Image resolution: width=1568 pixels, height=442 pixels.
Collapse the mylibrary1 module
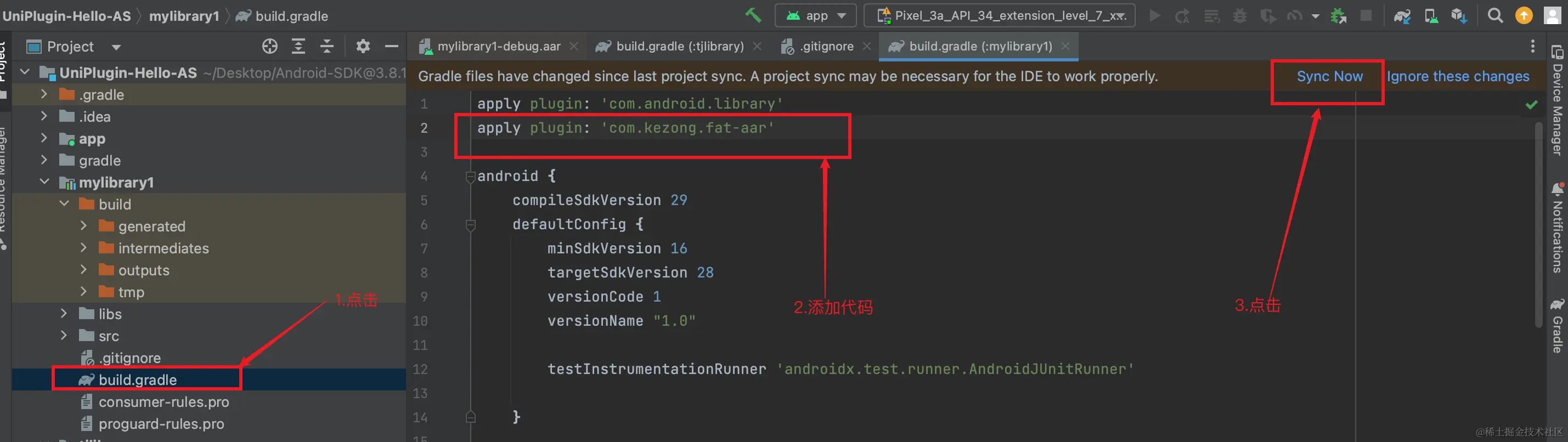click(x=44, y=182)
